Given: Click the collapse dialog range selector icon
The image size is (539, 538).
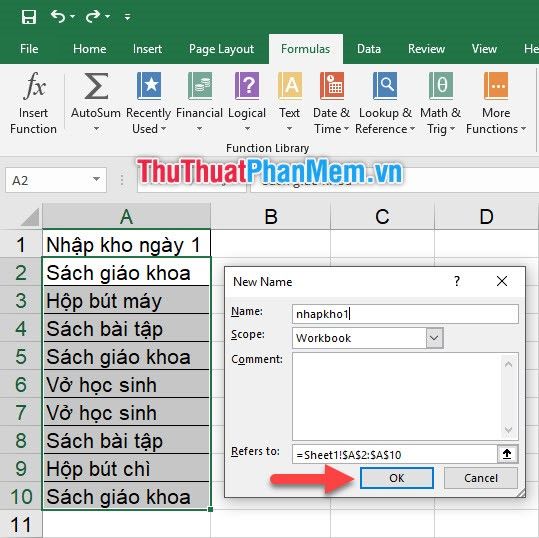Looking at the screenshot, I should click(507, 454).
